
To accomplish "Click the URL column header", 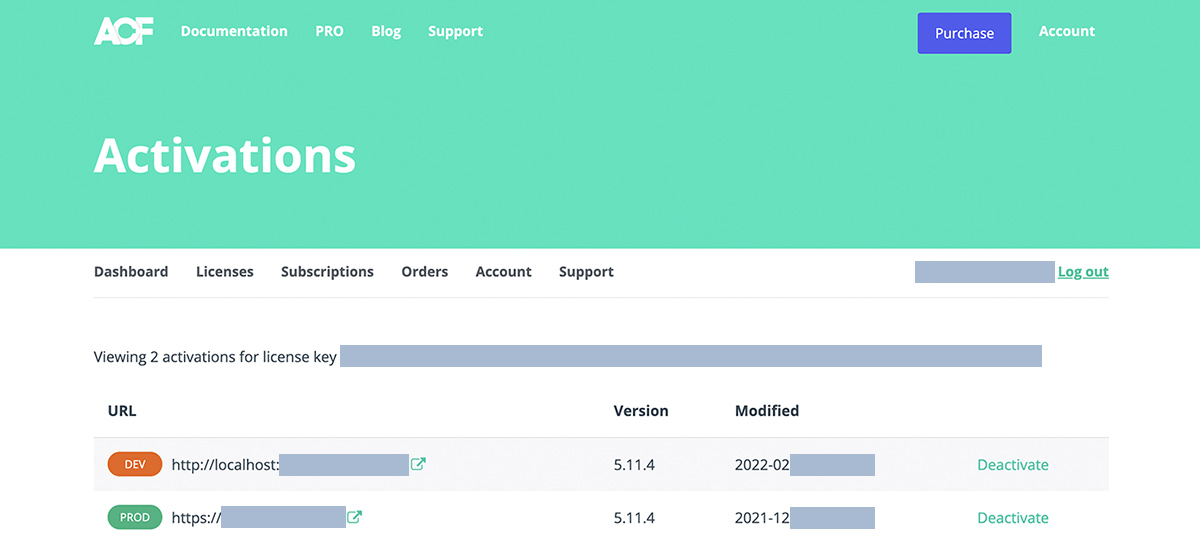I will tap(122, 410).
